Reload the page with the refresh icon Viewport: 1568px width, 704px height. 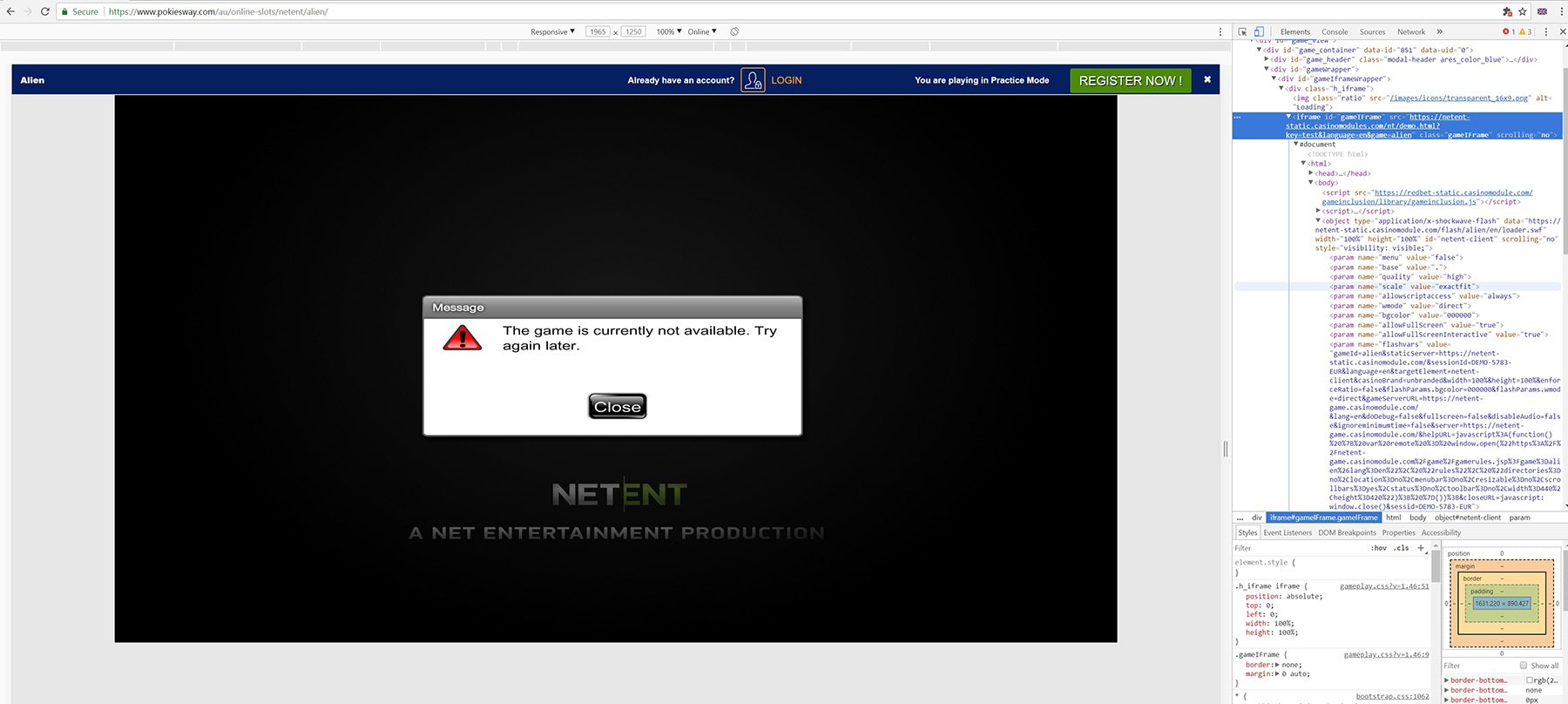point(45,11)
